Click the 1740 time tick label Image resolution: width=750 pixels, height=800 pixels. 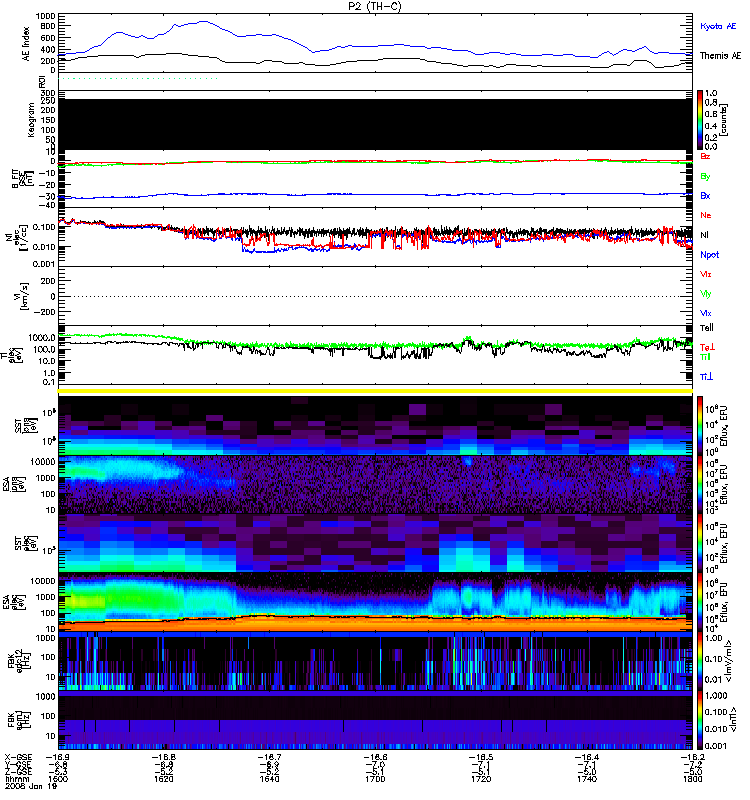[587, 779]
